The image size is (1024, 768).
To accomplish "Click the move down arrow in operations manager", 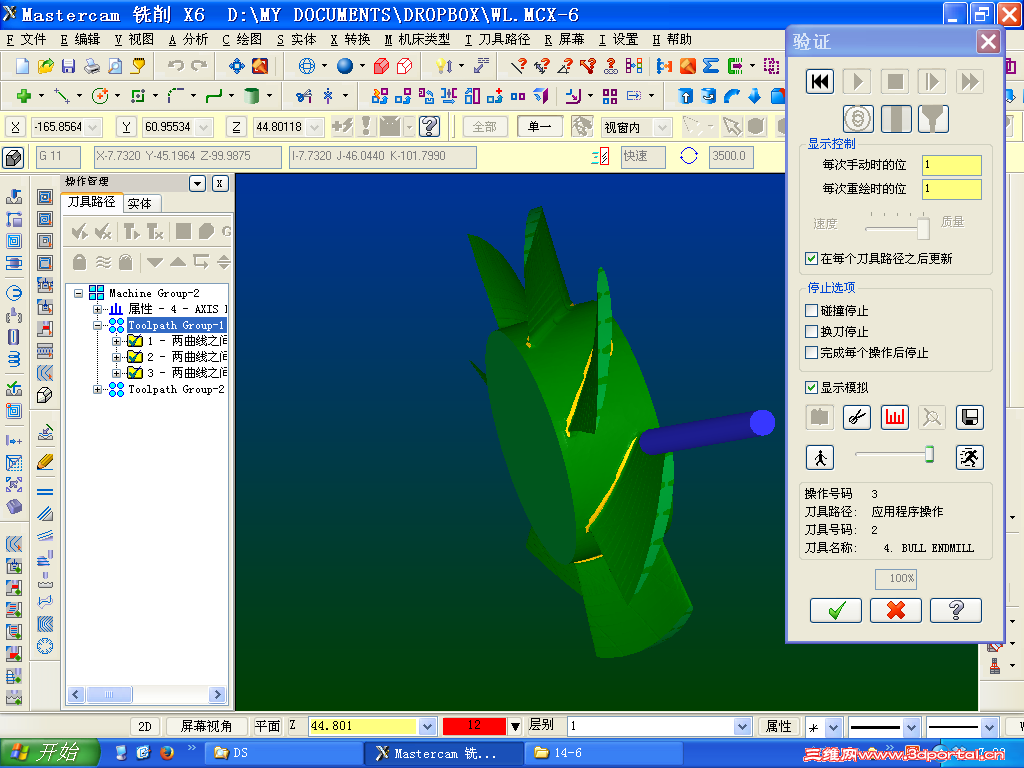I will tap(155, 262).
